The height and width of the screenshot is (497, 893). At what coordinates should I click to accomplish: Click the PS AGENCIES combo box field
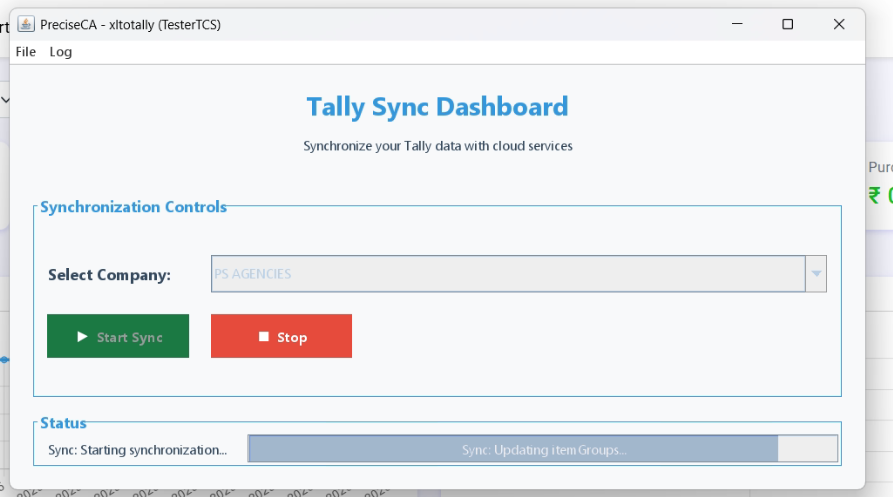pos(508,274)
